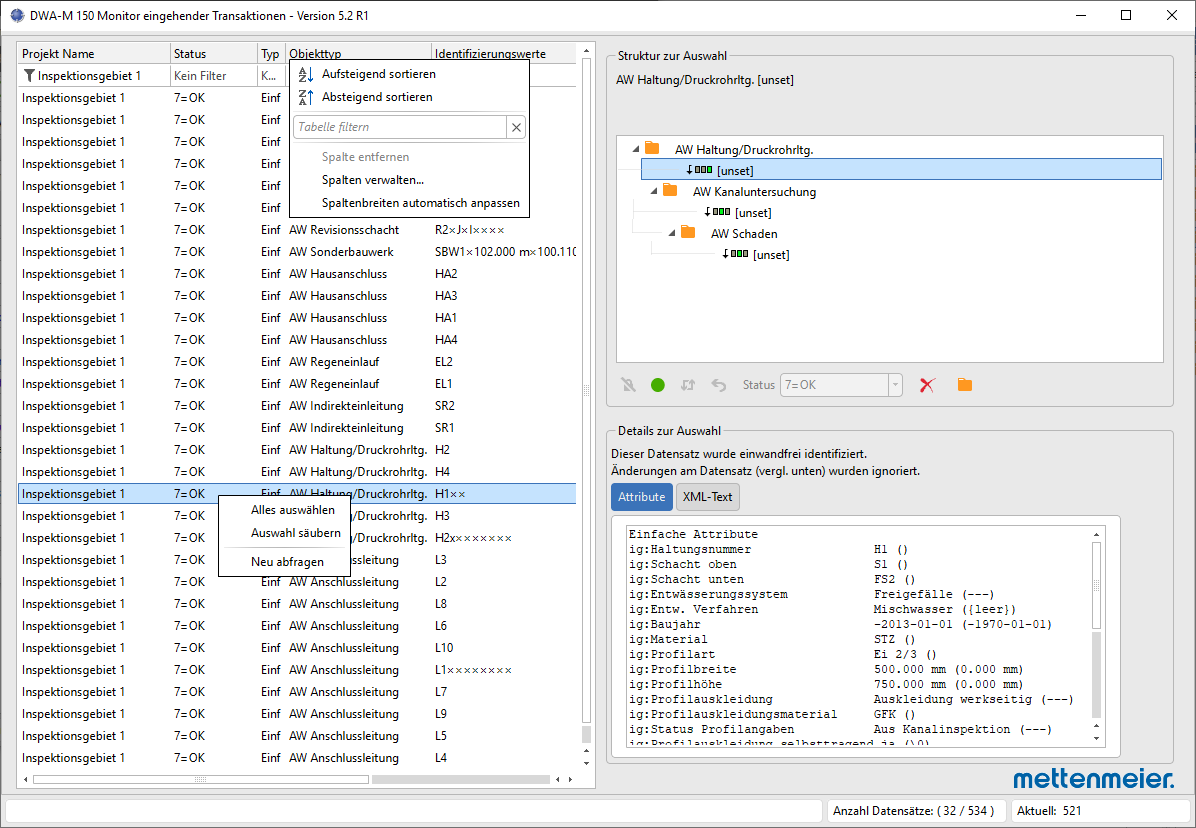Select Spalten verwalten... menu entry

[372, 180]
